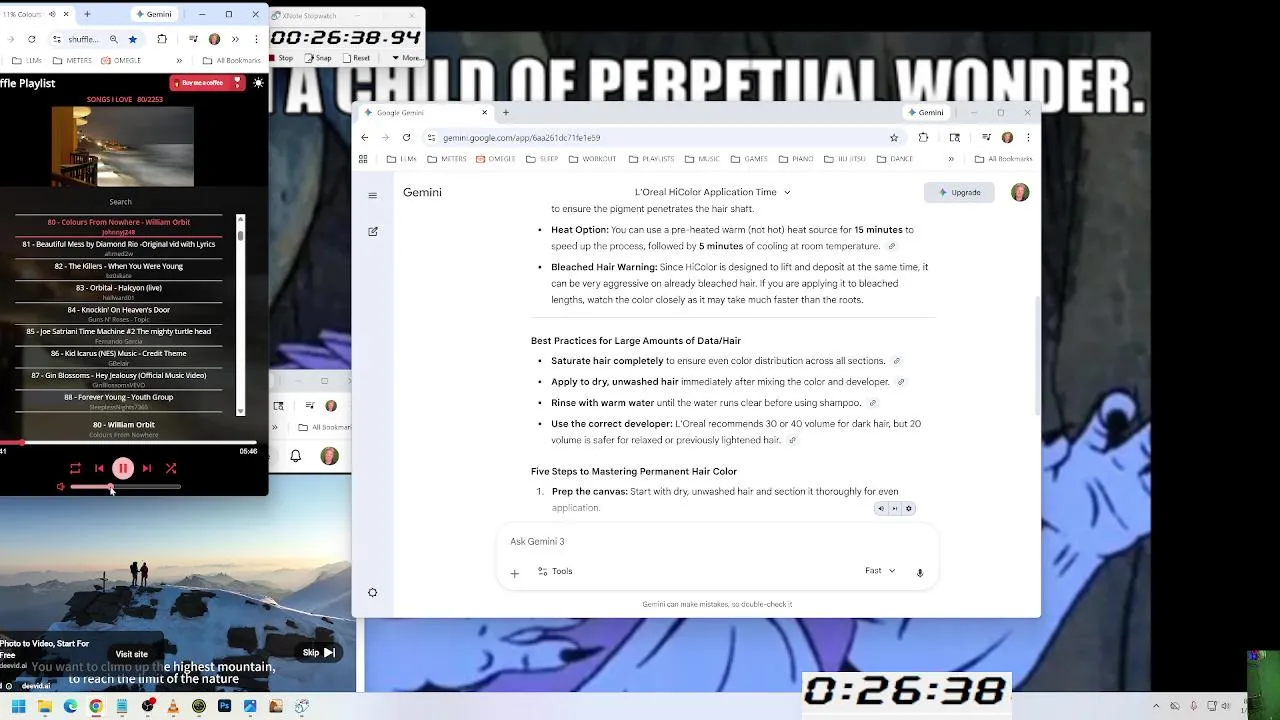Open the PLAYLISTS bookmark folder

[x=651, y=159]
